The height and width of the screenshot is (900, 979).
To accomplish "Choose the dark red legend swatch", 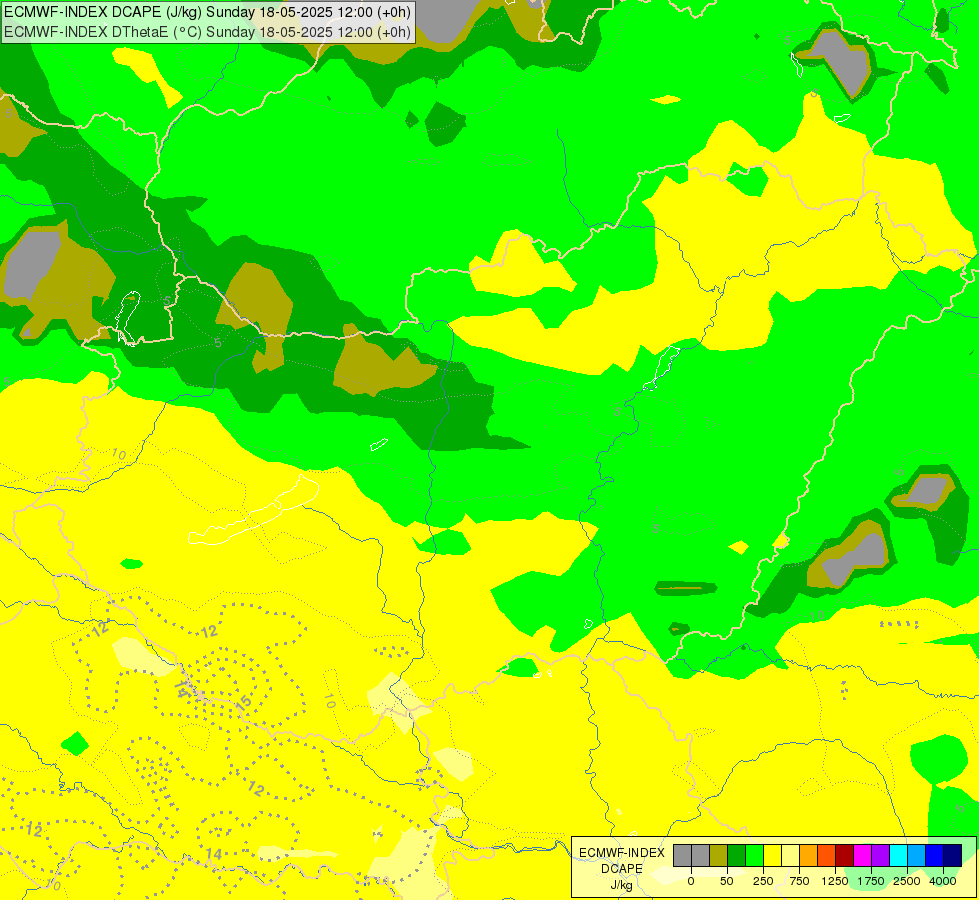I will 845,856.
